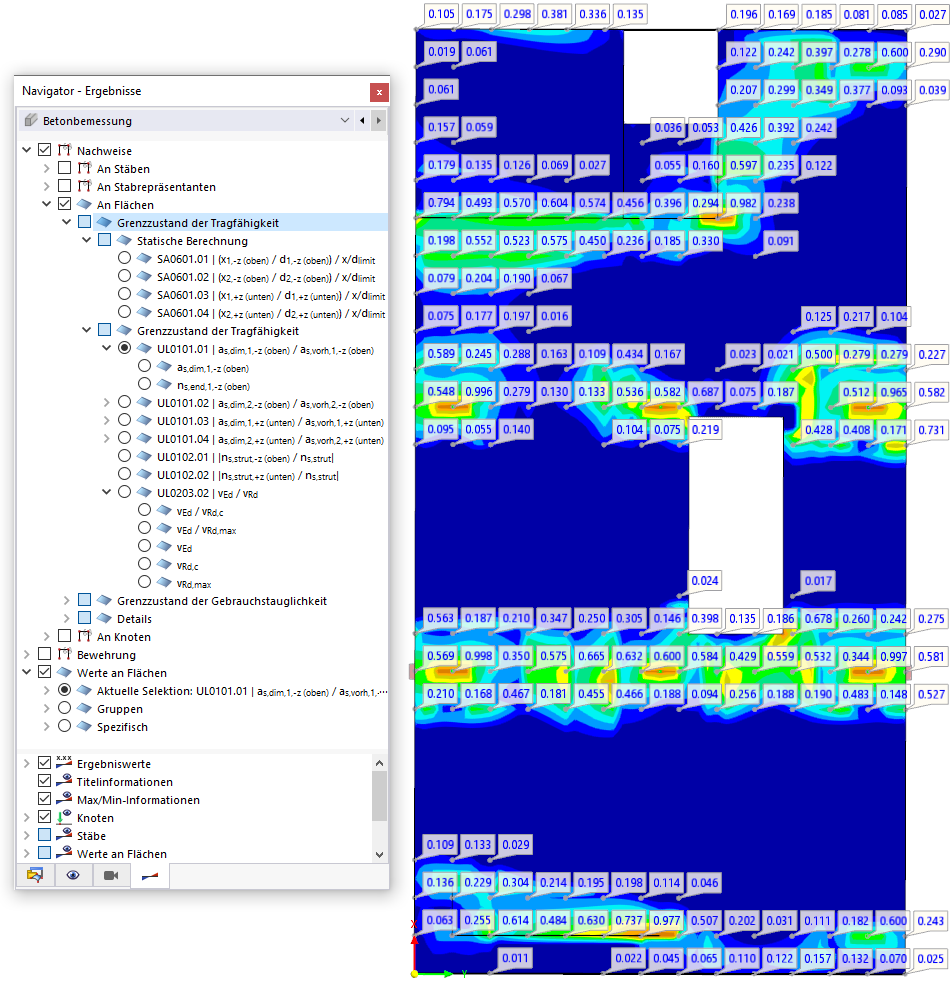Click the Stäbe display icon

click(x=64, y=835)
